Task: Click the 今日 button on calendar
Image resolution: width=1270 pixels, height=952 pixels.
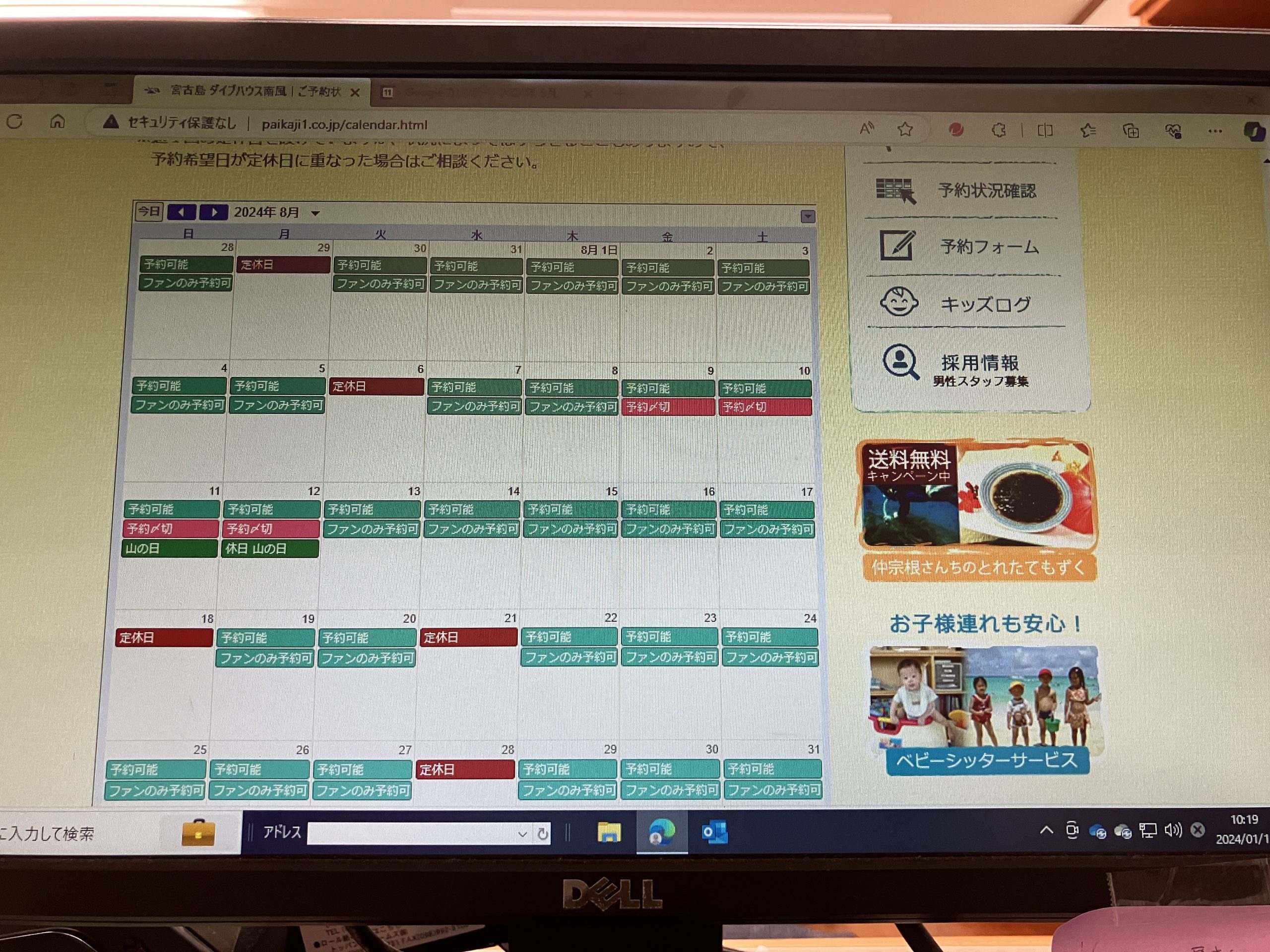Action: tap(149, 211)
